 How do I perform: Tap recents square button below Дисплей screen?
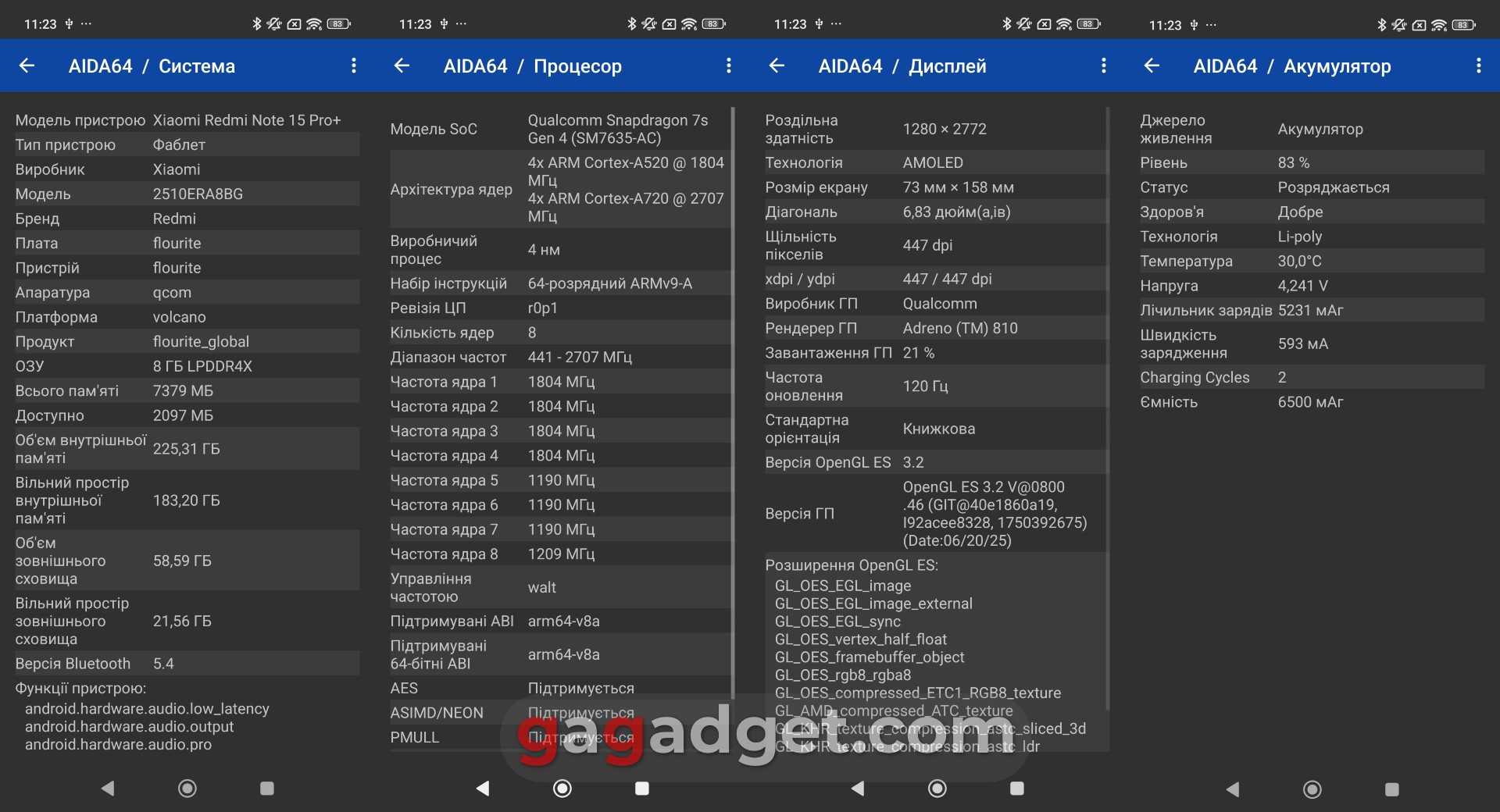tap(1016, 789)
